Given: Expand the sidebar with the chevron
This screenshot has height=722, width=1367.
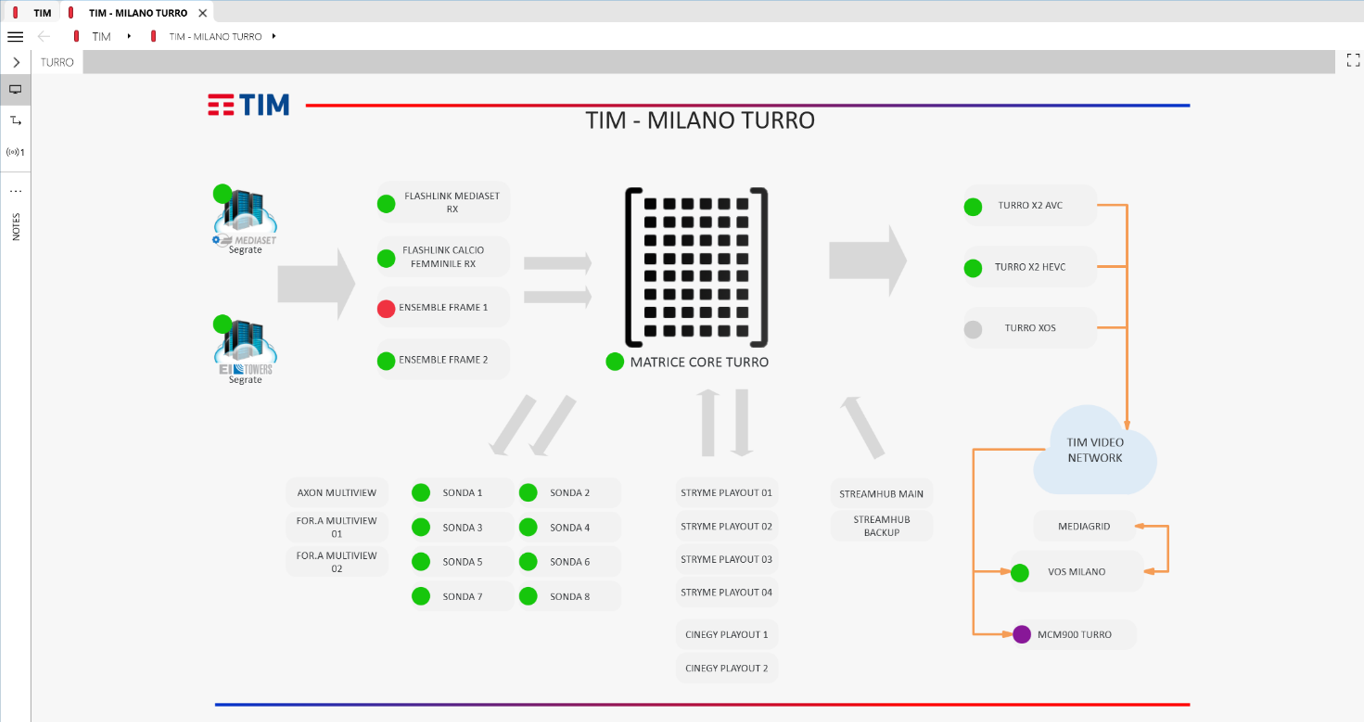Looking at the screenshot, I should pos(16,62).
